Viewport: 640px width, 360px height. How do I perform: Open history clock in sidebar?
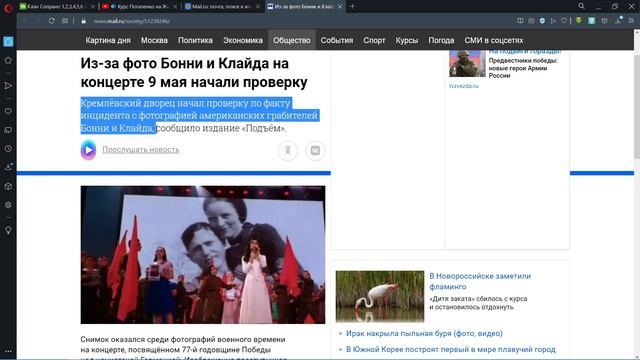pyautogui.click(x=8, y=149)
